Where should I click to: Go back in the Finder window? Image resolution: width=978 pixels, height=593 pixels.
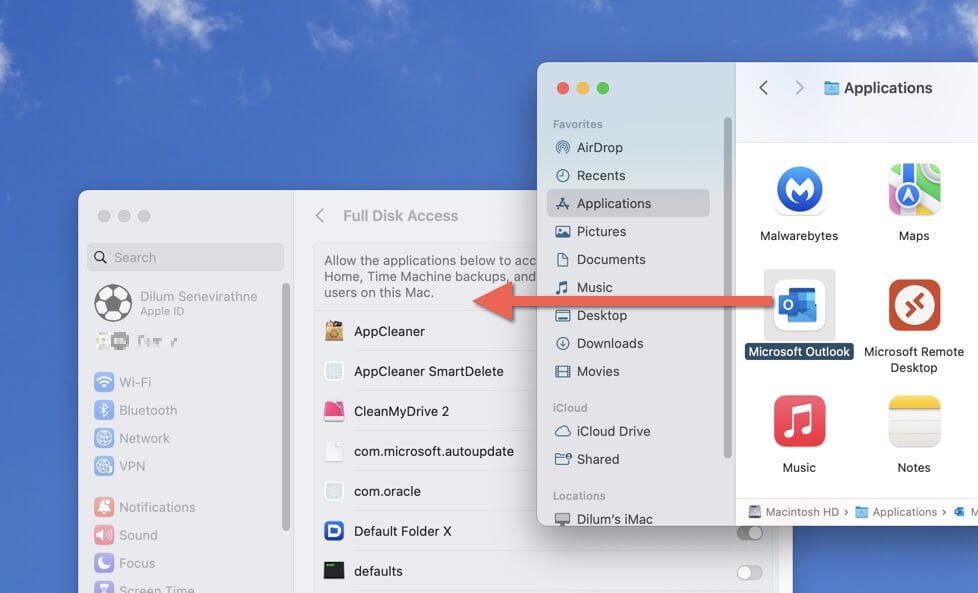point(763,88)
